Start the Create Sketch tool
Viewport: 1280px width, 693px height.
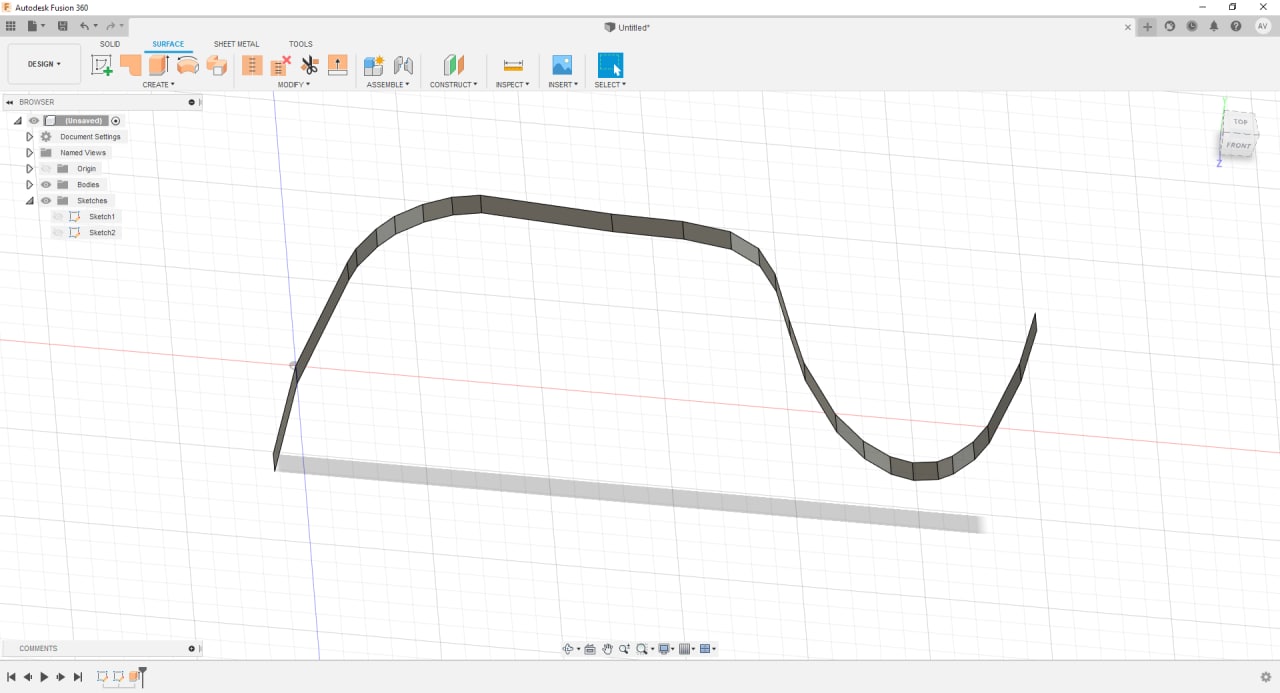102,65
